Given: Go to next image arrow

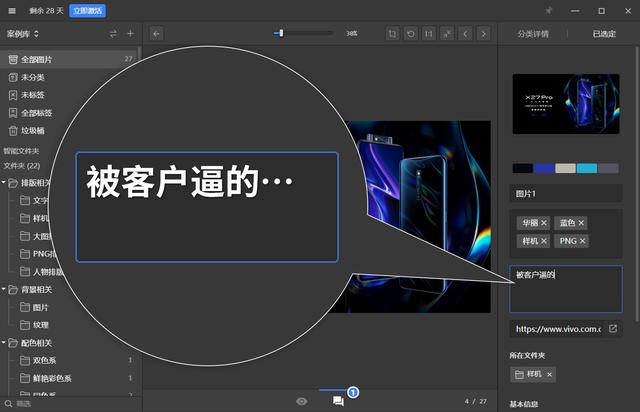Looking at the screenshot, I should tap(482, 33).
